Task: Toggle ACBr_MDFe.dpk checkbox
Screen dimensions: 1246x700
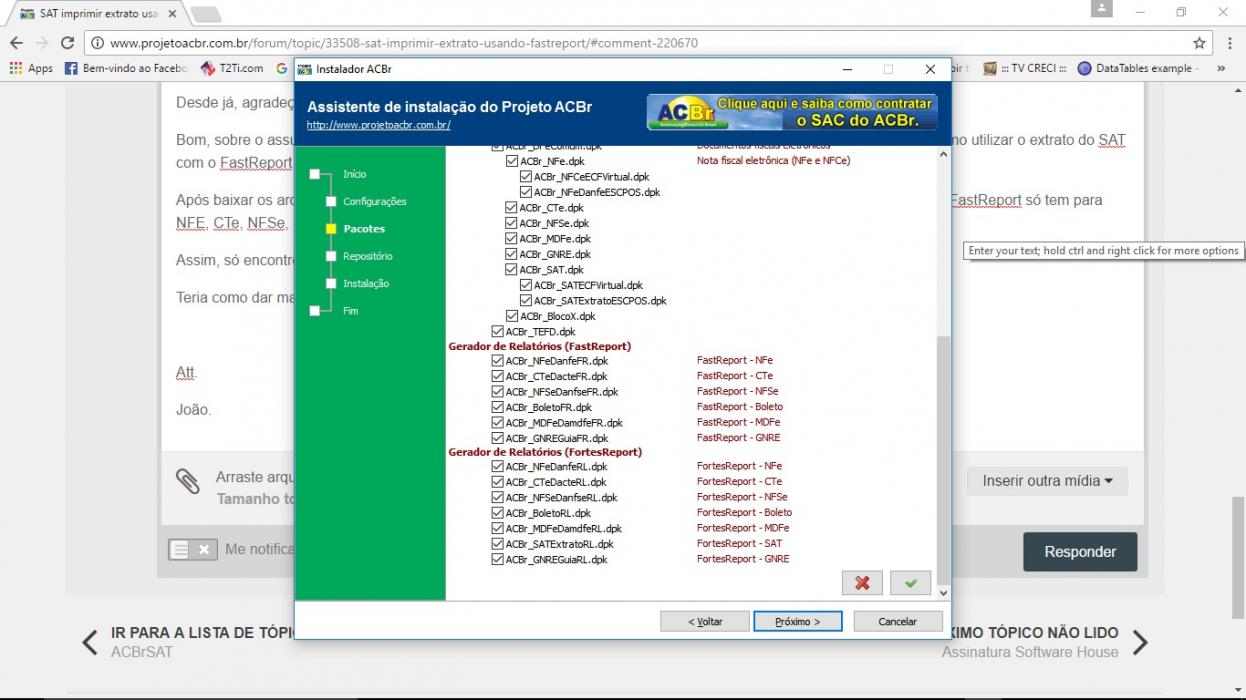Action: point(512,239)
